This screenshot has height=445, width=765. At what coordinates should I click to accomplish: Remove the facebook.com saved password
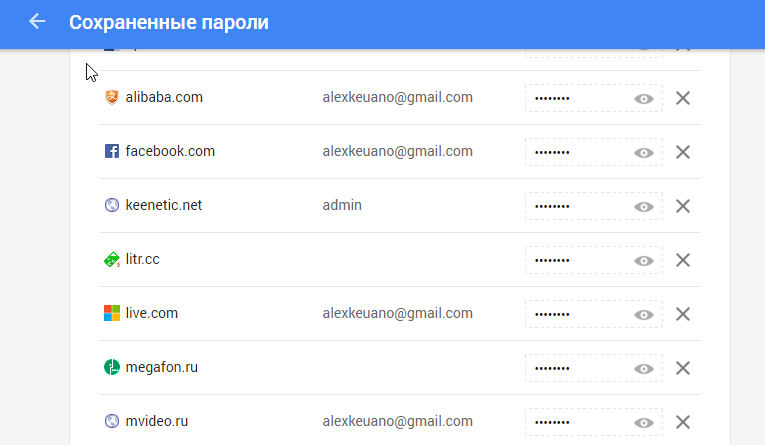(683, 152)
